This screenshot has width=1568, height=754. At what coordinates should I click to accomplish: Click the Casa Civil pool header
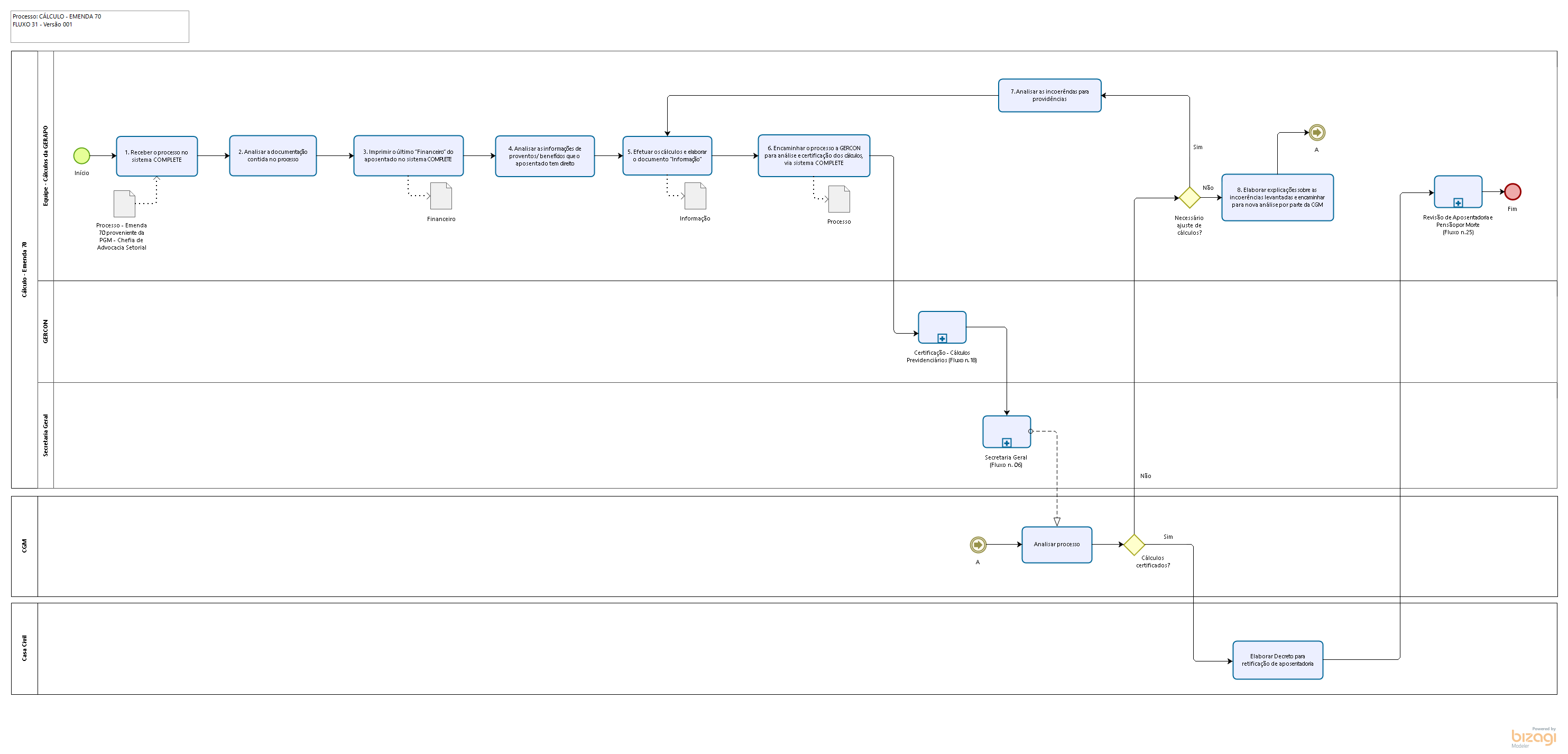point(24,648)
